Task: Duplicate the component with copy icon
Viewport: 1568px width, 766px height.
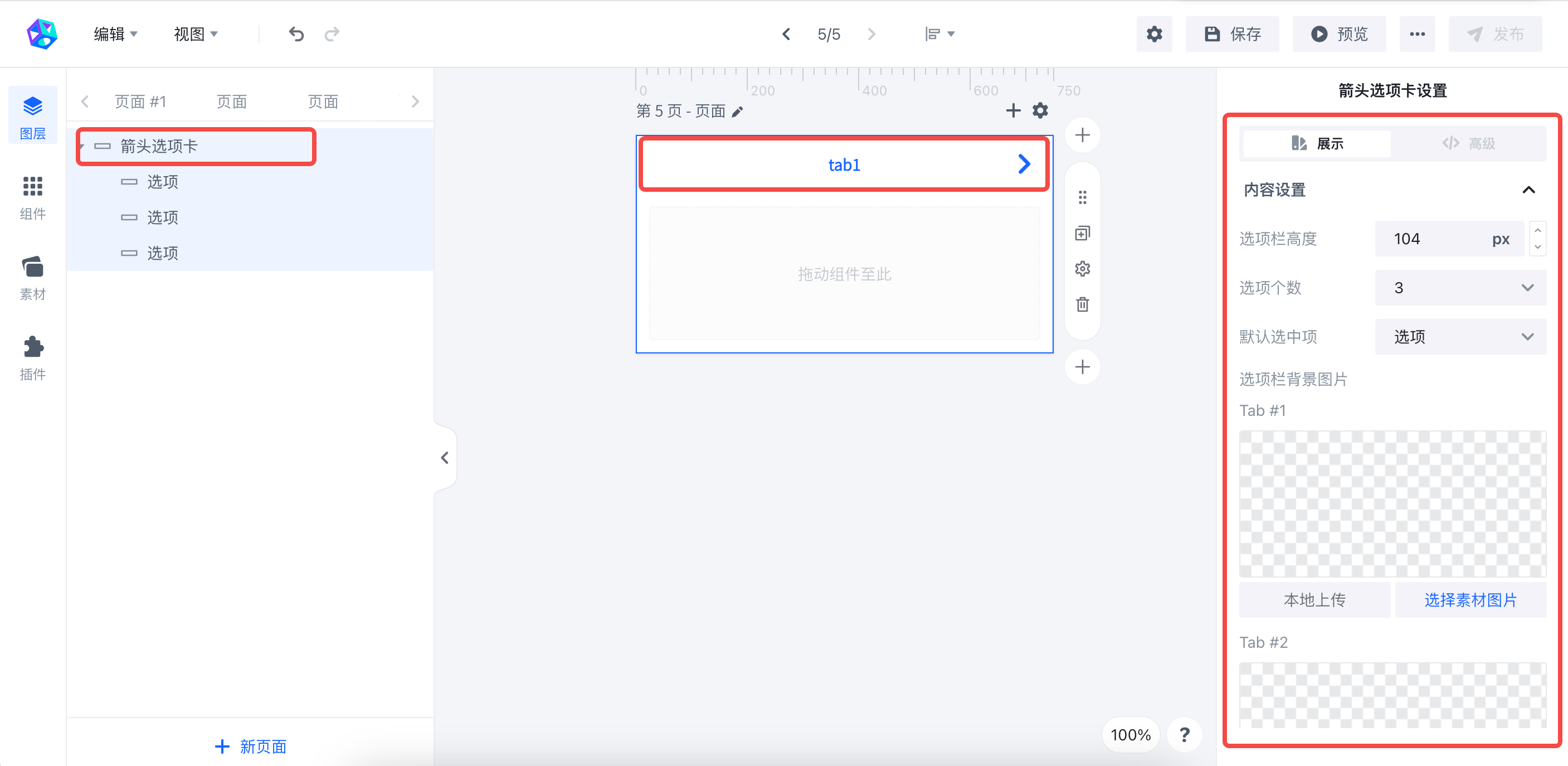Action: pyautogui.click(x=1082, y=233)
